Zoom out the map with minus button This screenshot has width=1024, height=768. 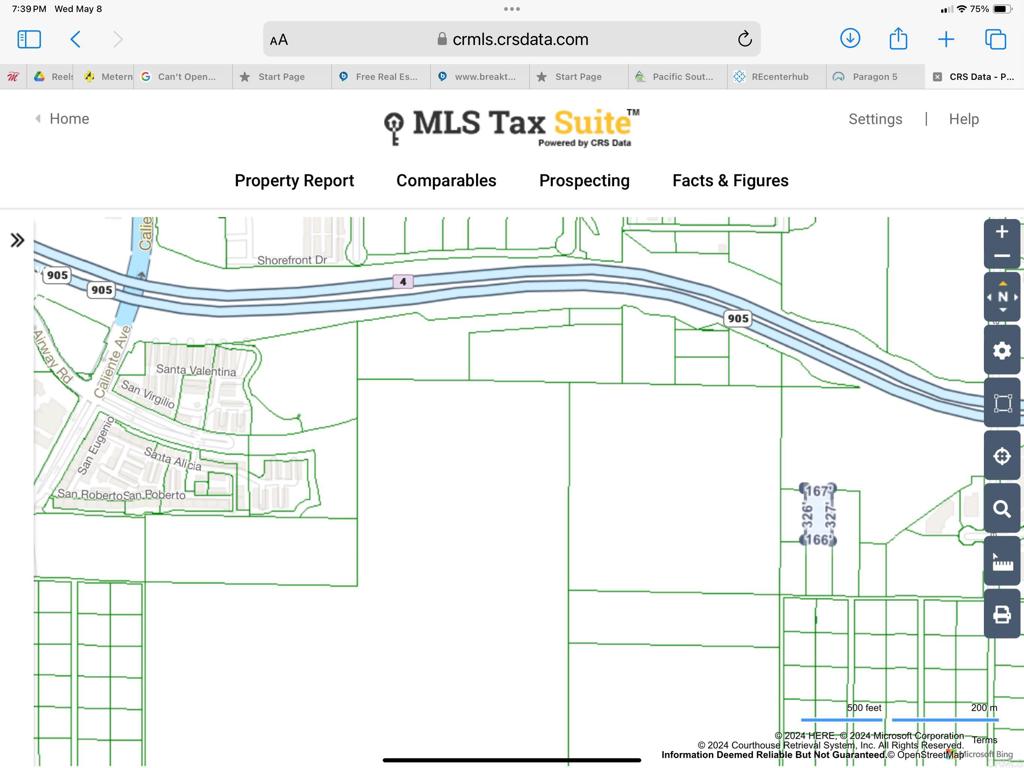pyautogui.click(x=1002, y=257)
